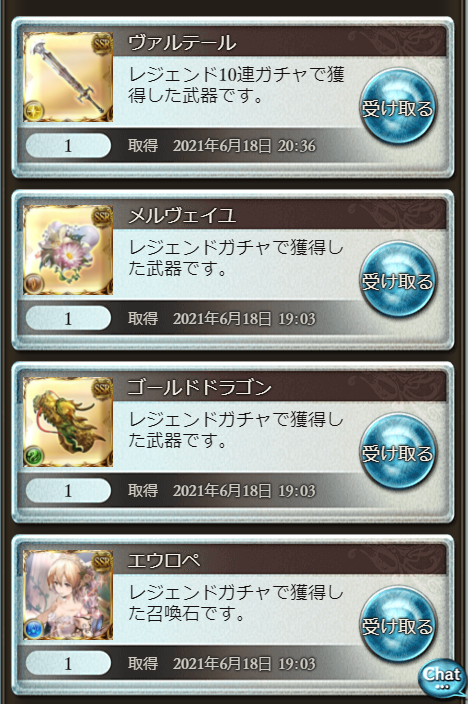The width and height of the screenshot is (468, 704).
Task: Tap the エウロペ summon portrait
Action: (68, 595)
